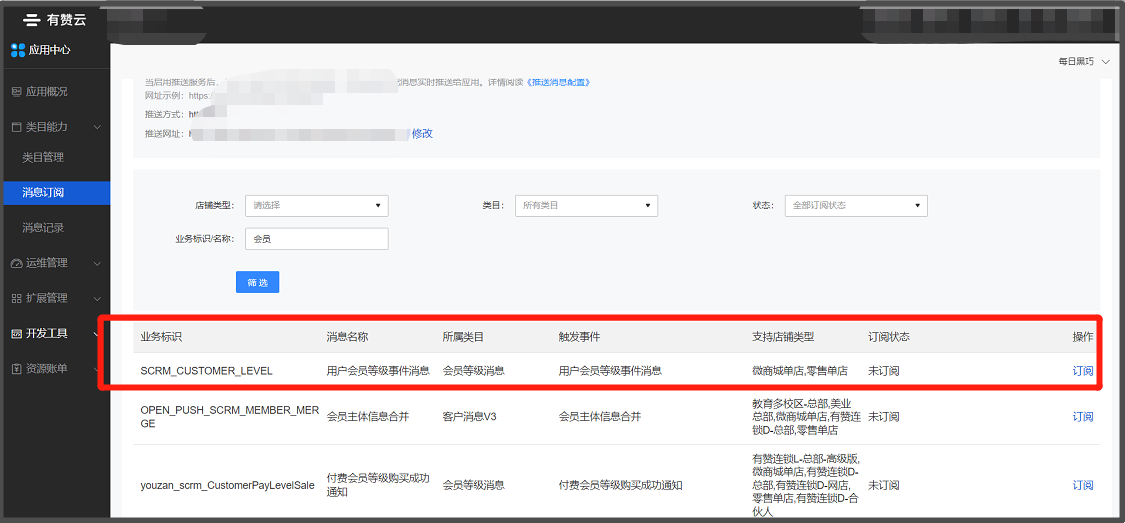Expand the 资源账单 menu chevron

pos(96,369)
